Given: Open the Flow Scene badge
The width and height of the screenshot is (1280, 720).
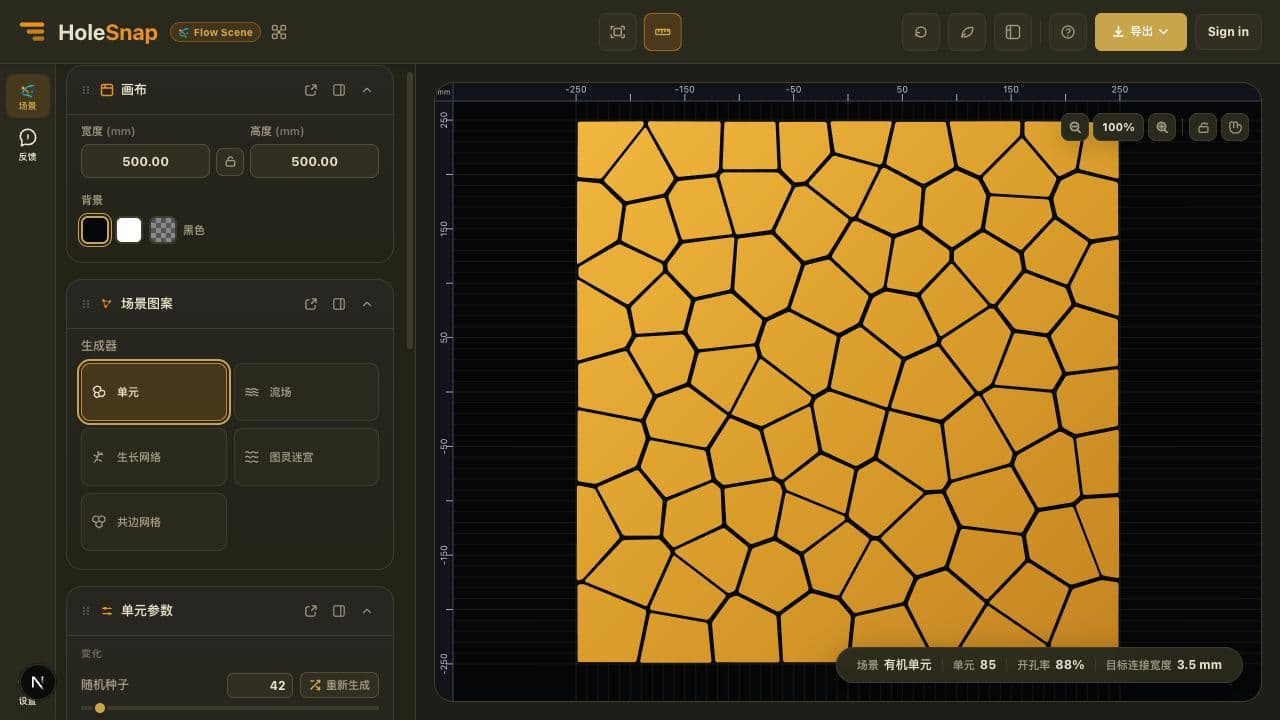Looking at the screenshot, I should coord(215,32).
